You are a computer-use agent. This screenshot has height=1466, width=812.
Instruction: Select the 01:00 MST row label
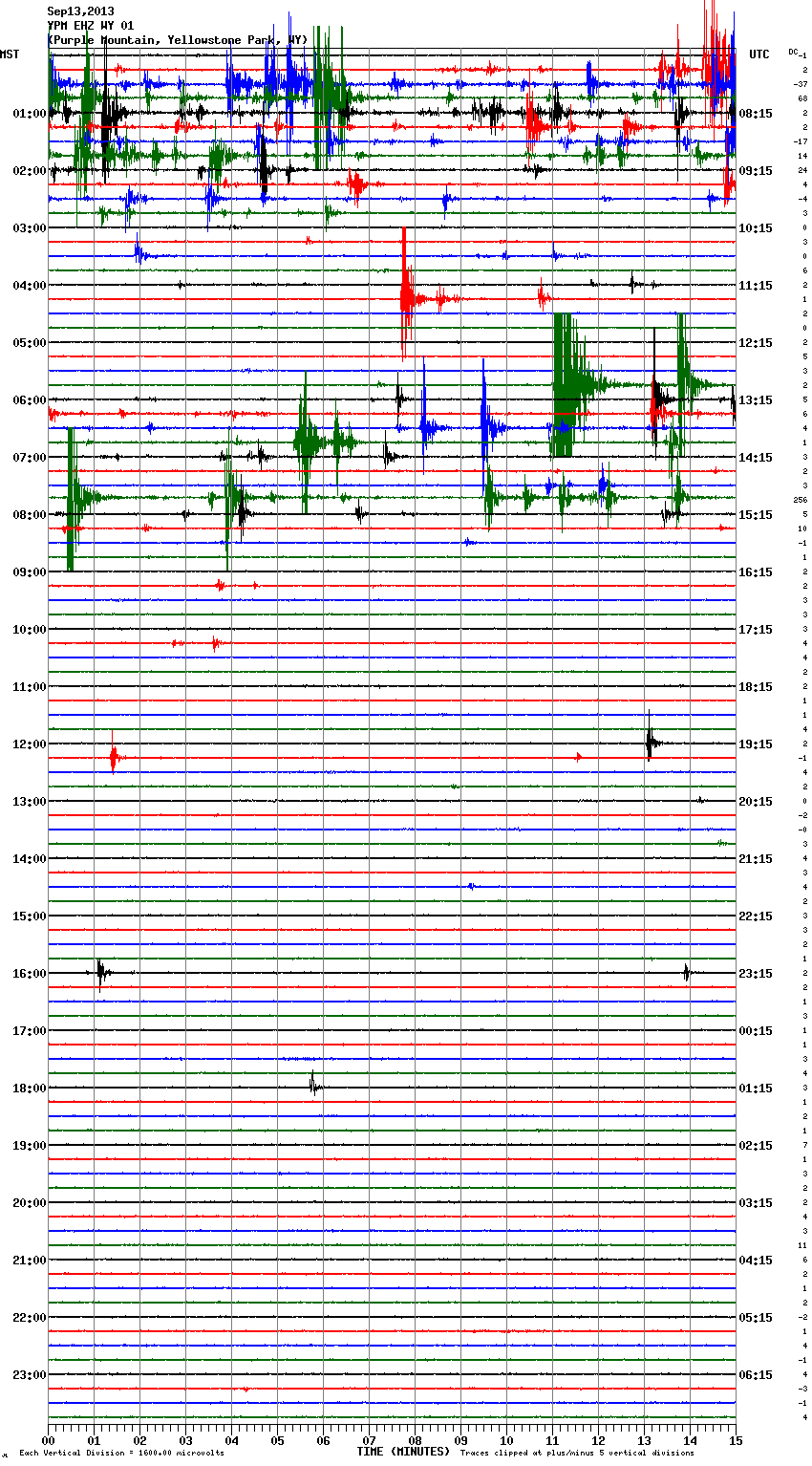coord(29,114)
